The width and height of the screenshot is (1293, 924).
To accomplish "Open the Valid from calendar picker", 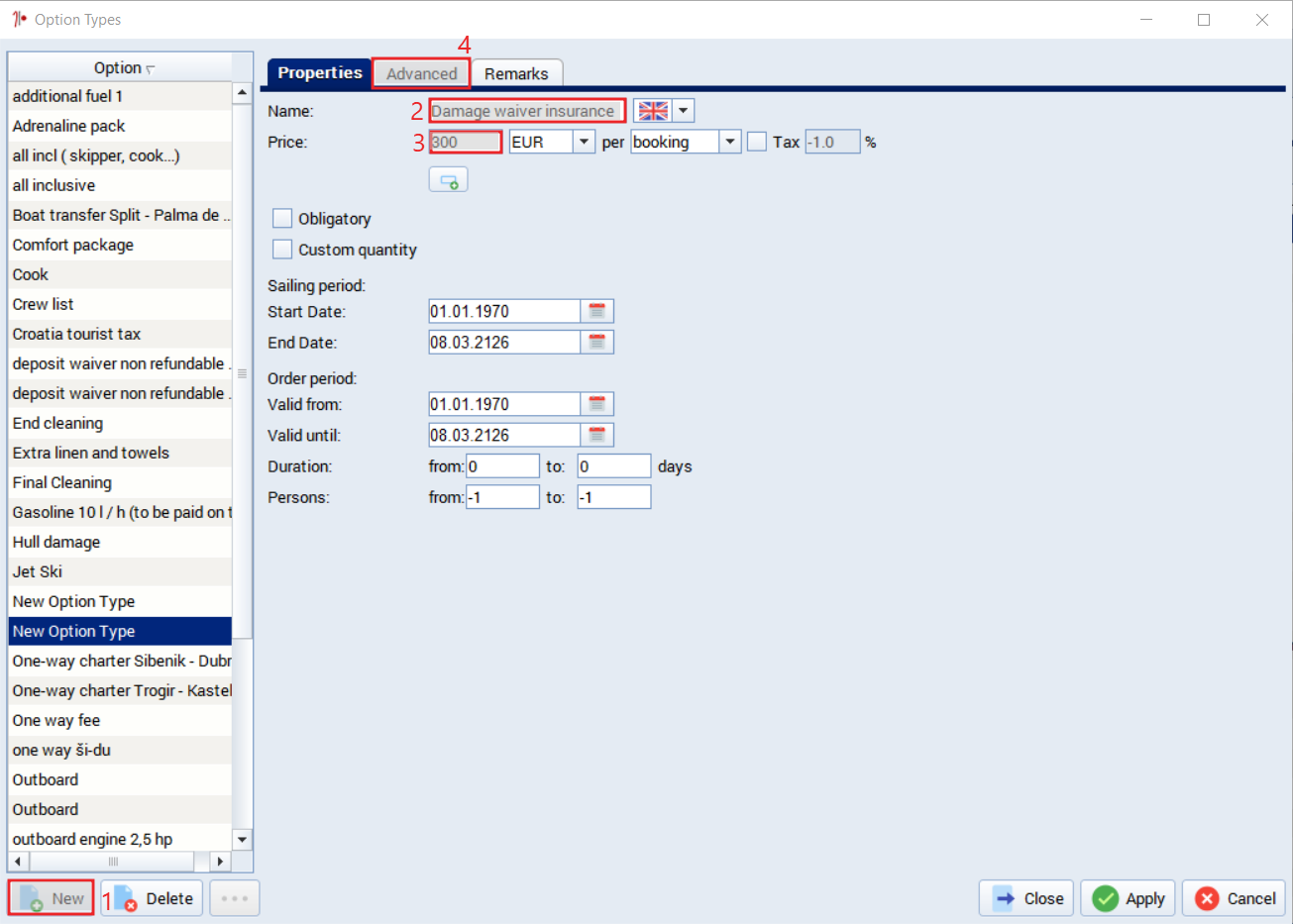I will [597, 404].
